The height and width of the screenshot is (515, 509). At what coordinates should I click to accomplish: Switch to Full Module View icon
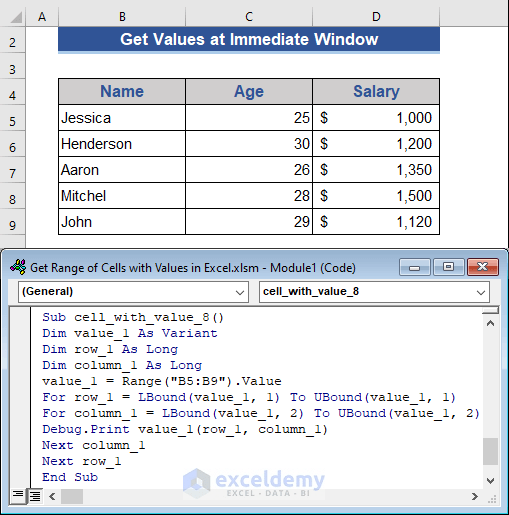(35, 496)
